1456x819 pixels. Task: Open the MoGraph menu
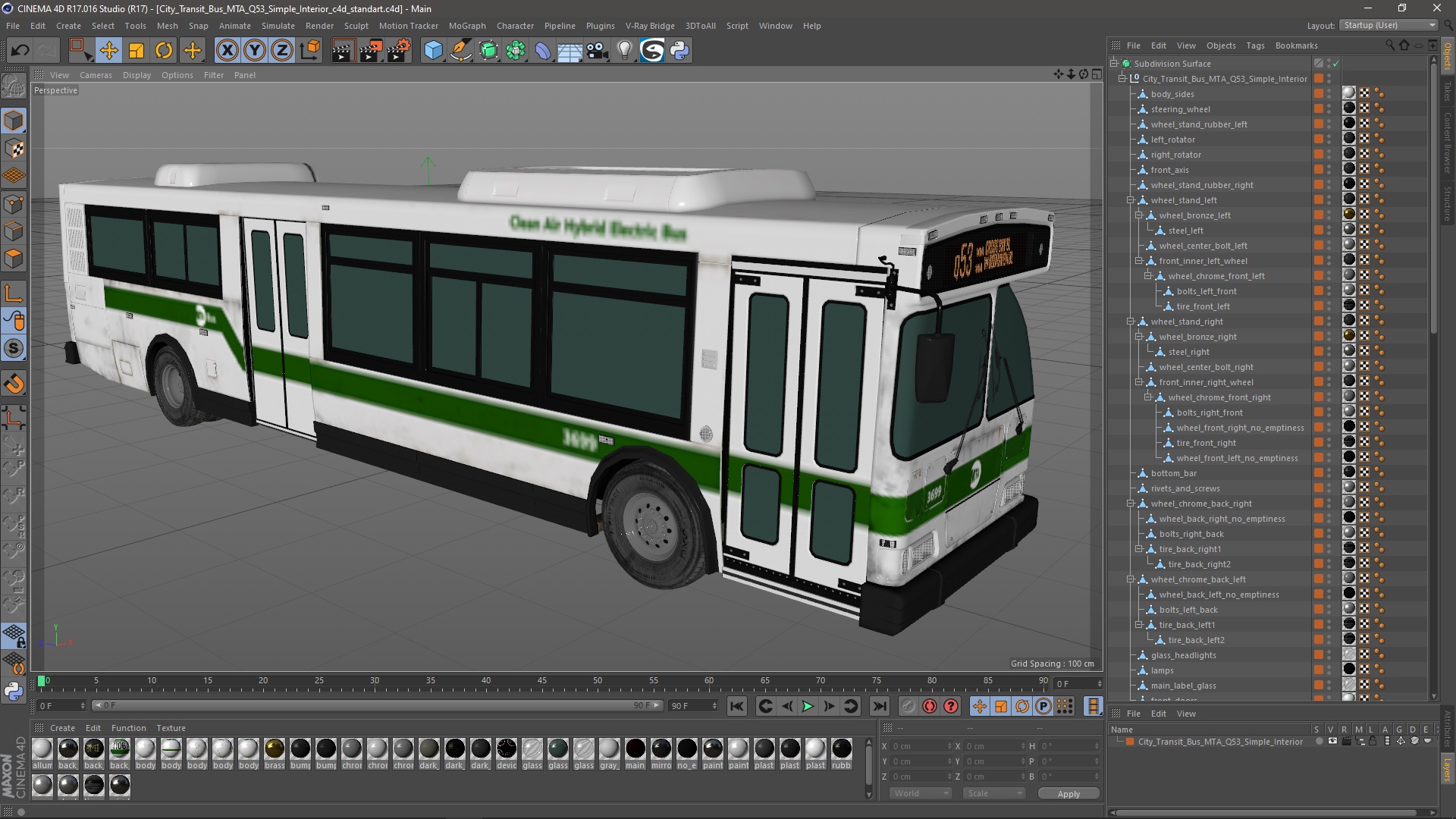[467, 26]
